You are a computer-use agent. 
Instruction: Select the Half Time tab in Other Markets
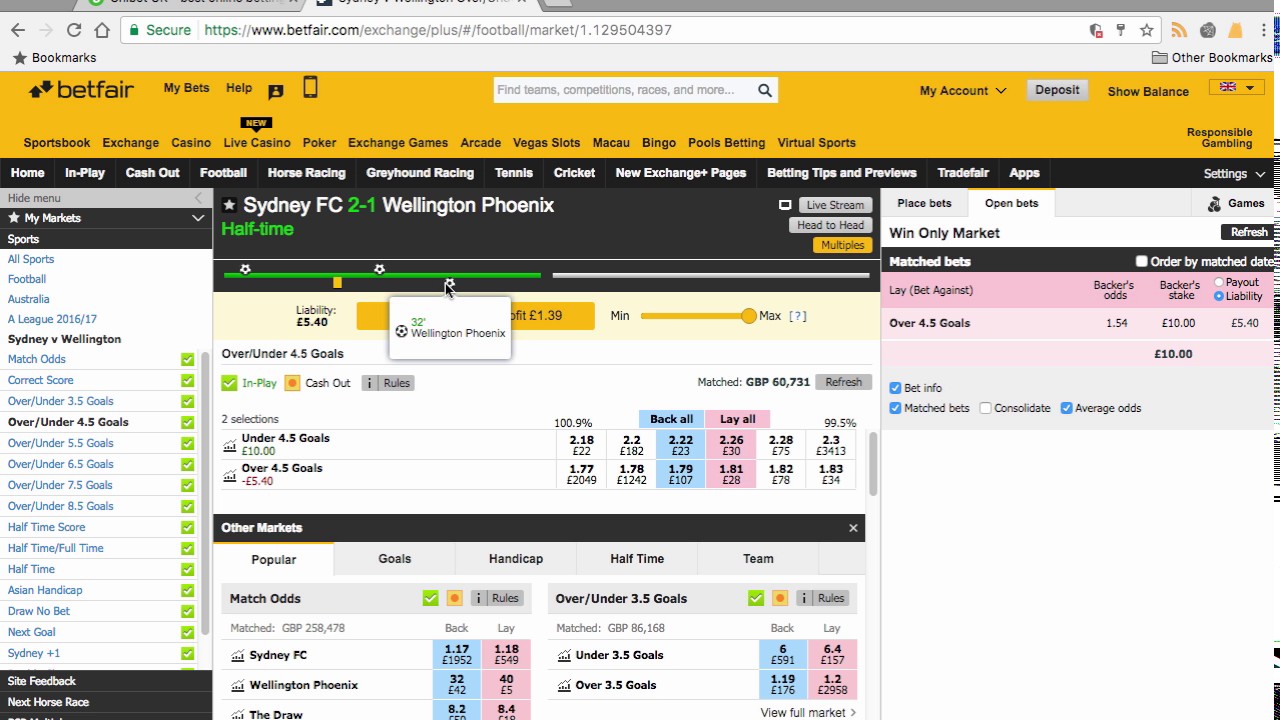tap(637, 559)
